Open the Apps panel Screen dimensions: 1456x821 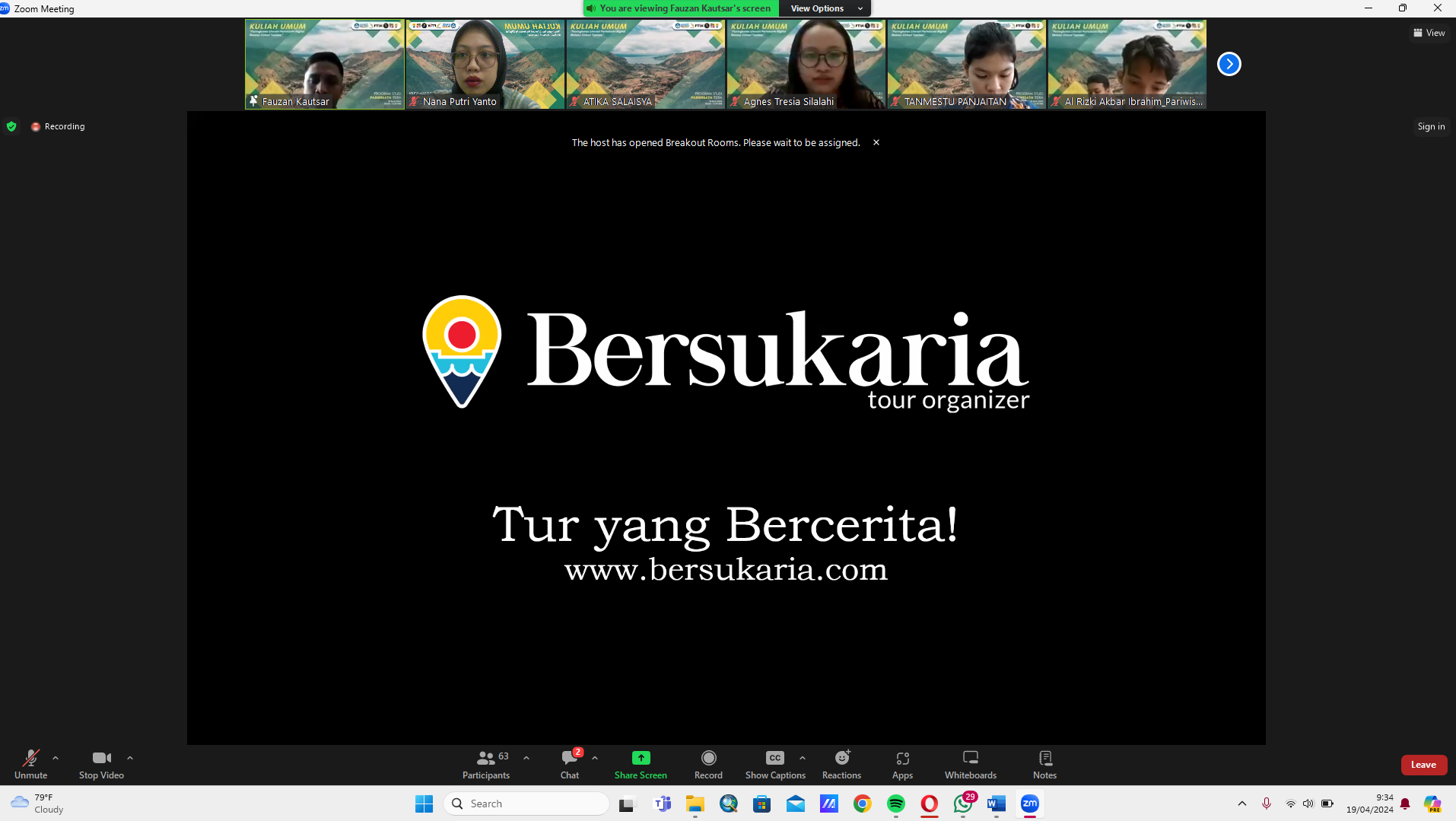pyautogui.click(x=902, y=764)
